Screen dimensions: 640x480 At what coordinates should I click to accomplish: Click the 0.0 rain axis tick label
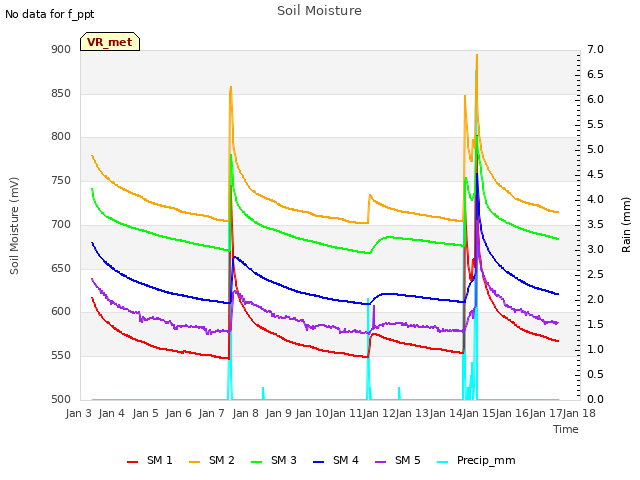pos(596,400)
